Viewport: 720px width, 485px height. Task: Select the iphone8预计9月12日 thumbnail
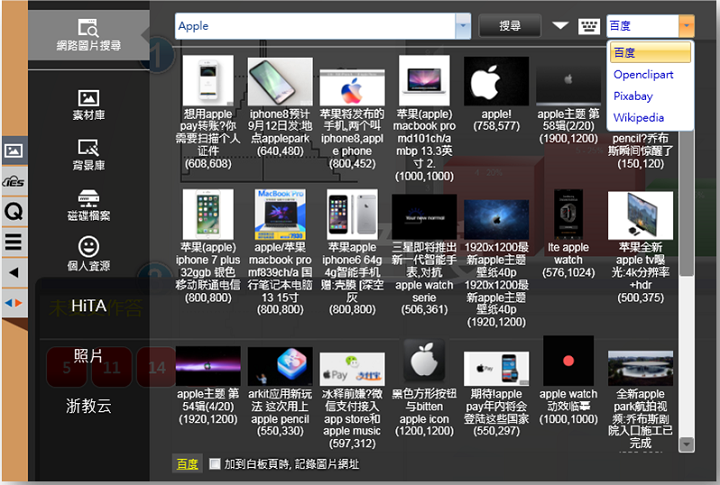[x=280, y=81]
